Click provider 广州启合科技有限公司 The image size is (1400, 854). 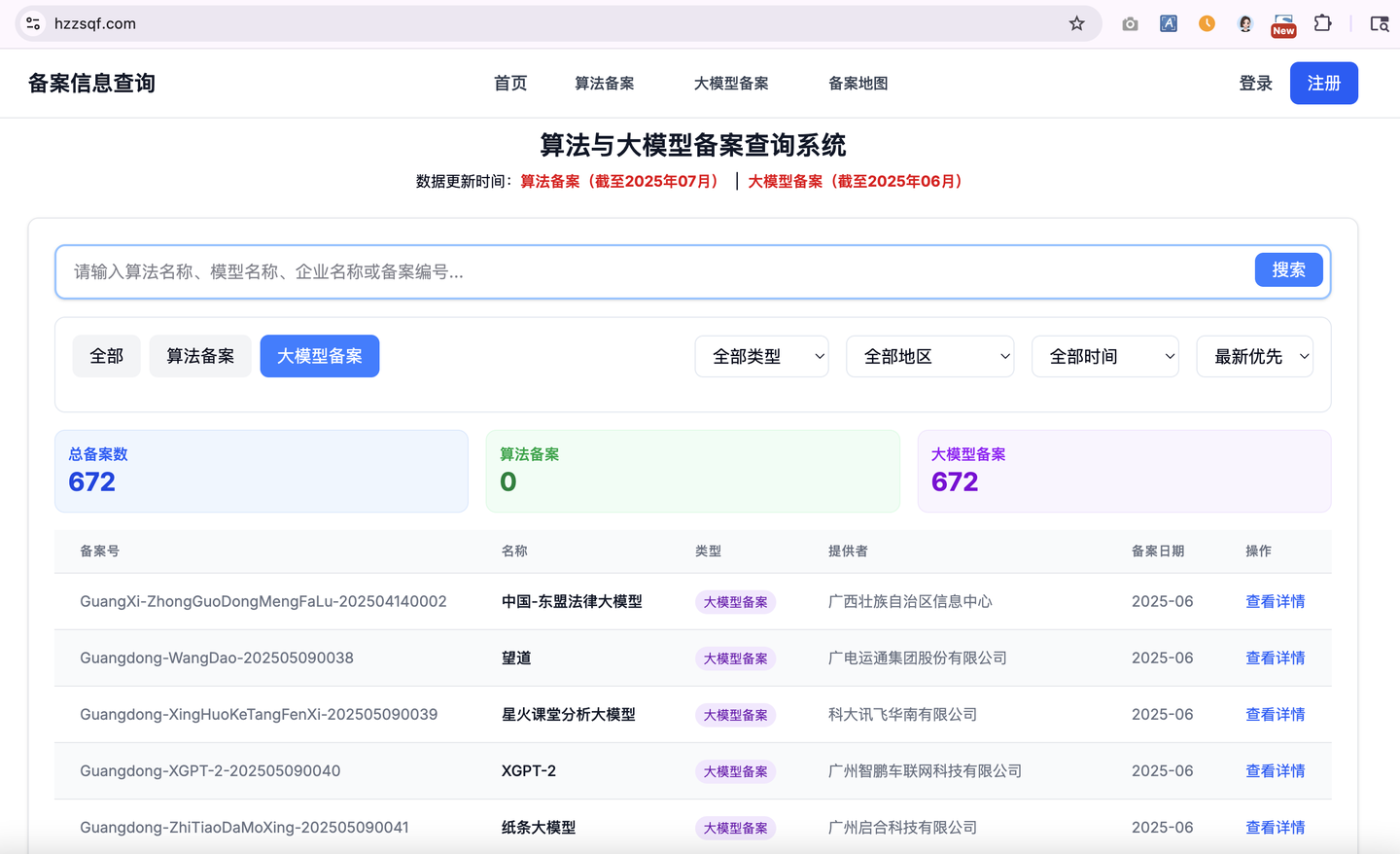point(902,827)
